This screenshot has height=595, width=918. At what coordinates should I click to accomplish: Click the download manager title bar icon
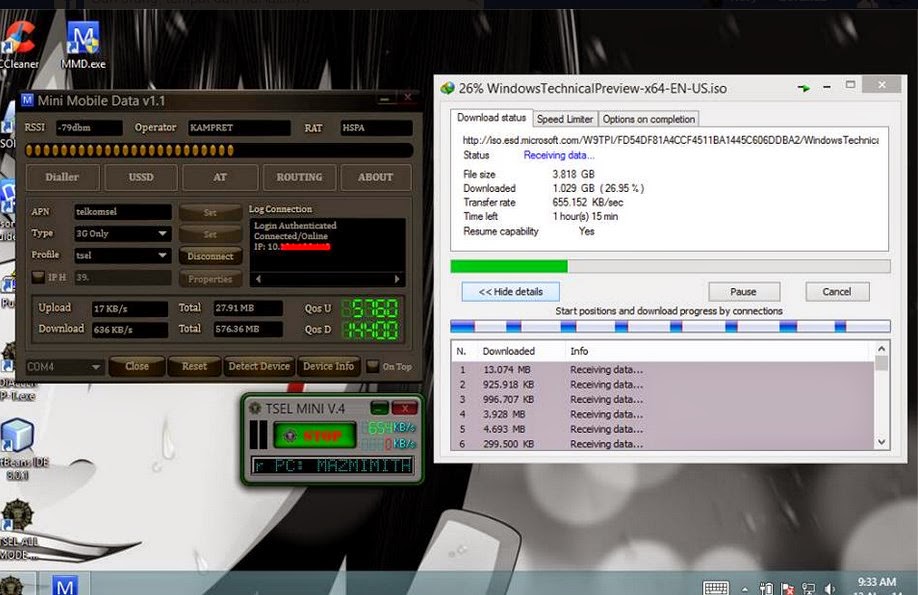(447, 88)
